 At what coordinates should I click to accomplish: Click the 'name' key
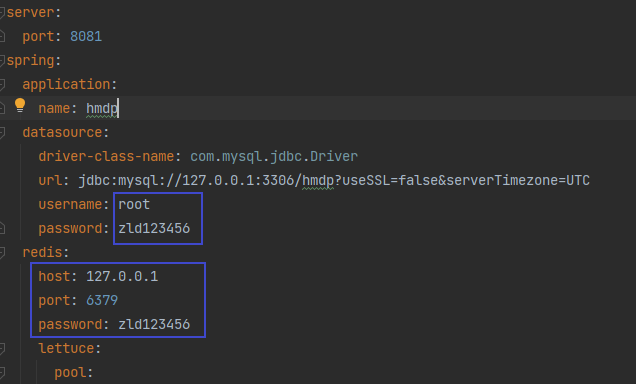click(54, 108)
